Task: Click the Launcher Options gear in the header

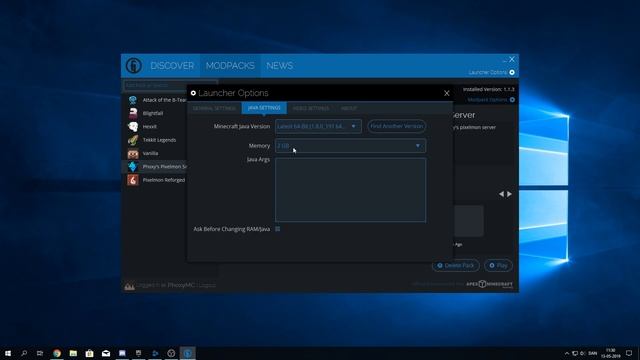Action: coord(512,73)
